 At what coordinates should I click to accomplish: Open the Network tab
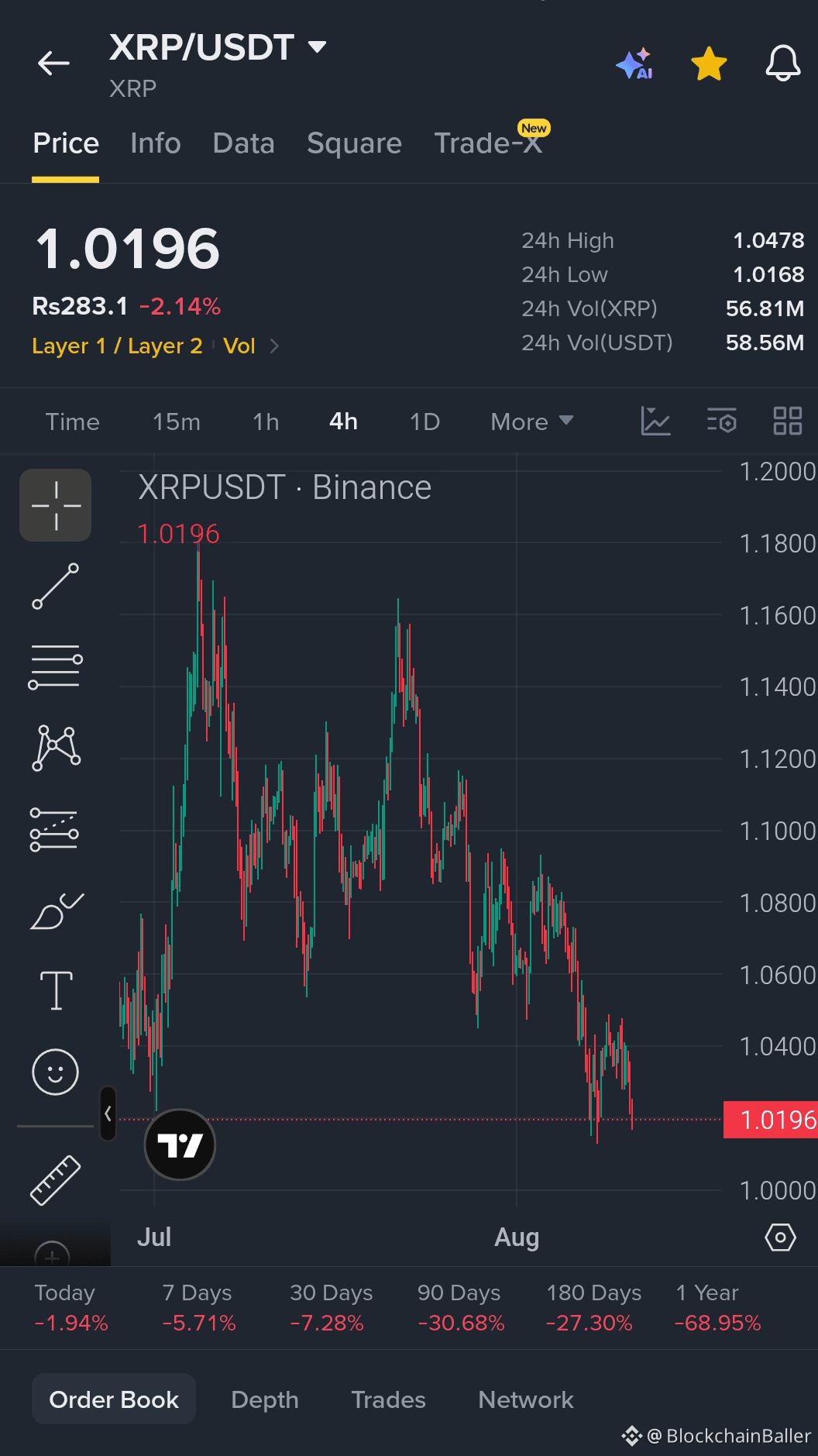[526, 1399]
